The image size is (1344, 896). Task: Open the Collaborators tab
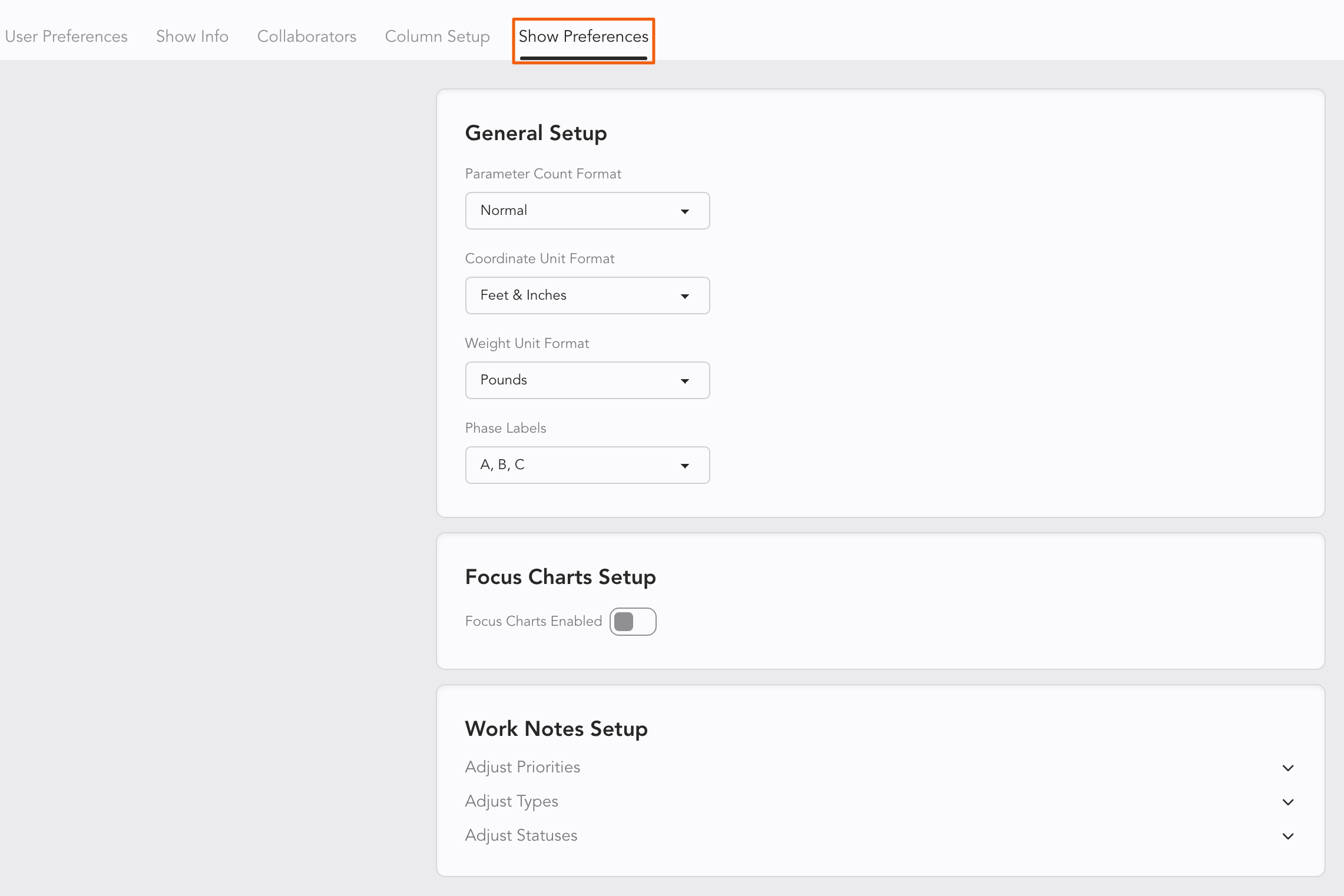(306, 36)
